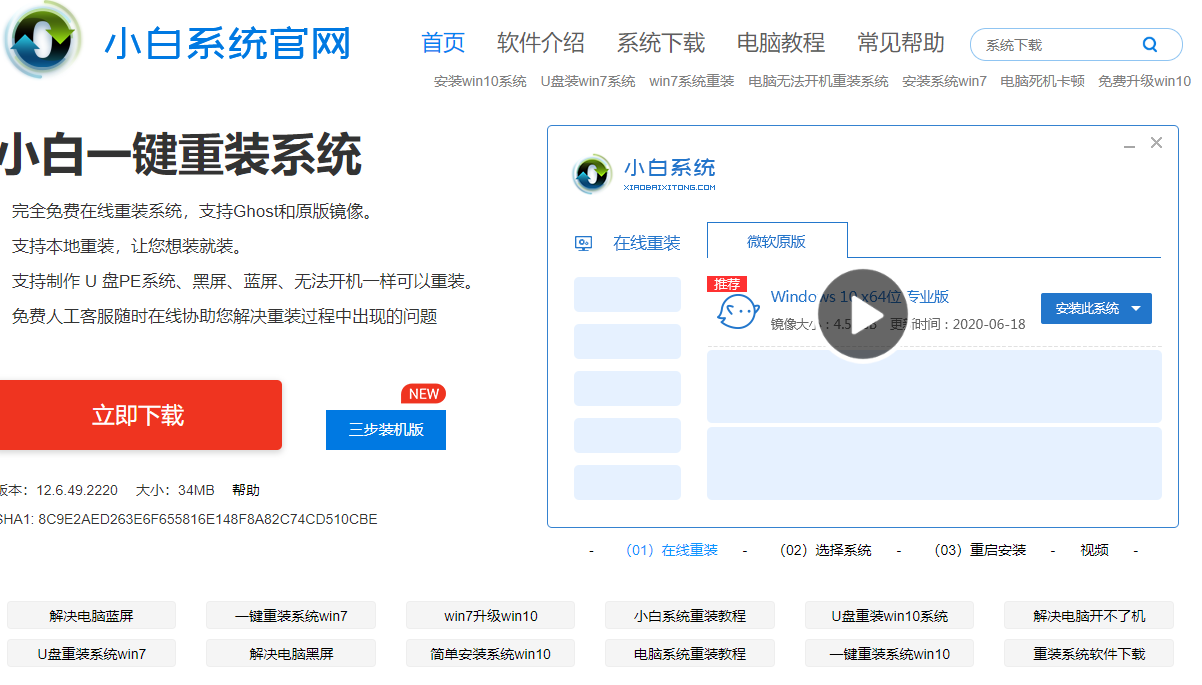Click the search magnifier icon
Screen dimensions: 1202x685
(x=1149, y=44)
